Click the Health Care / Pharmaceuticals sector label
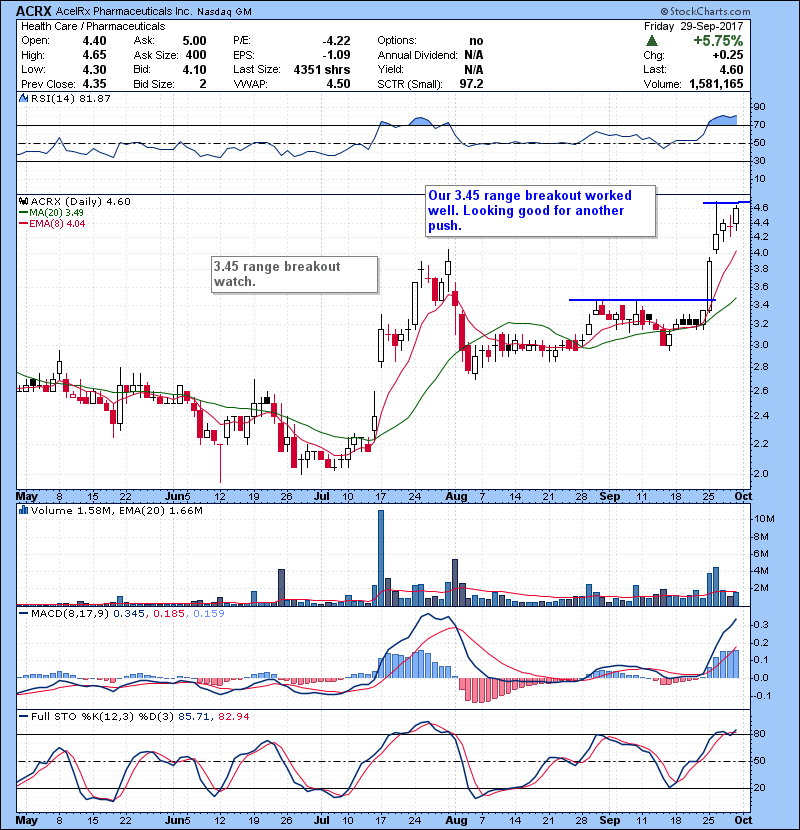 (93, 26)
